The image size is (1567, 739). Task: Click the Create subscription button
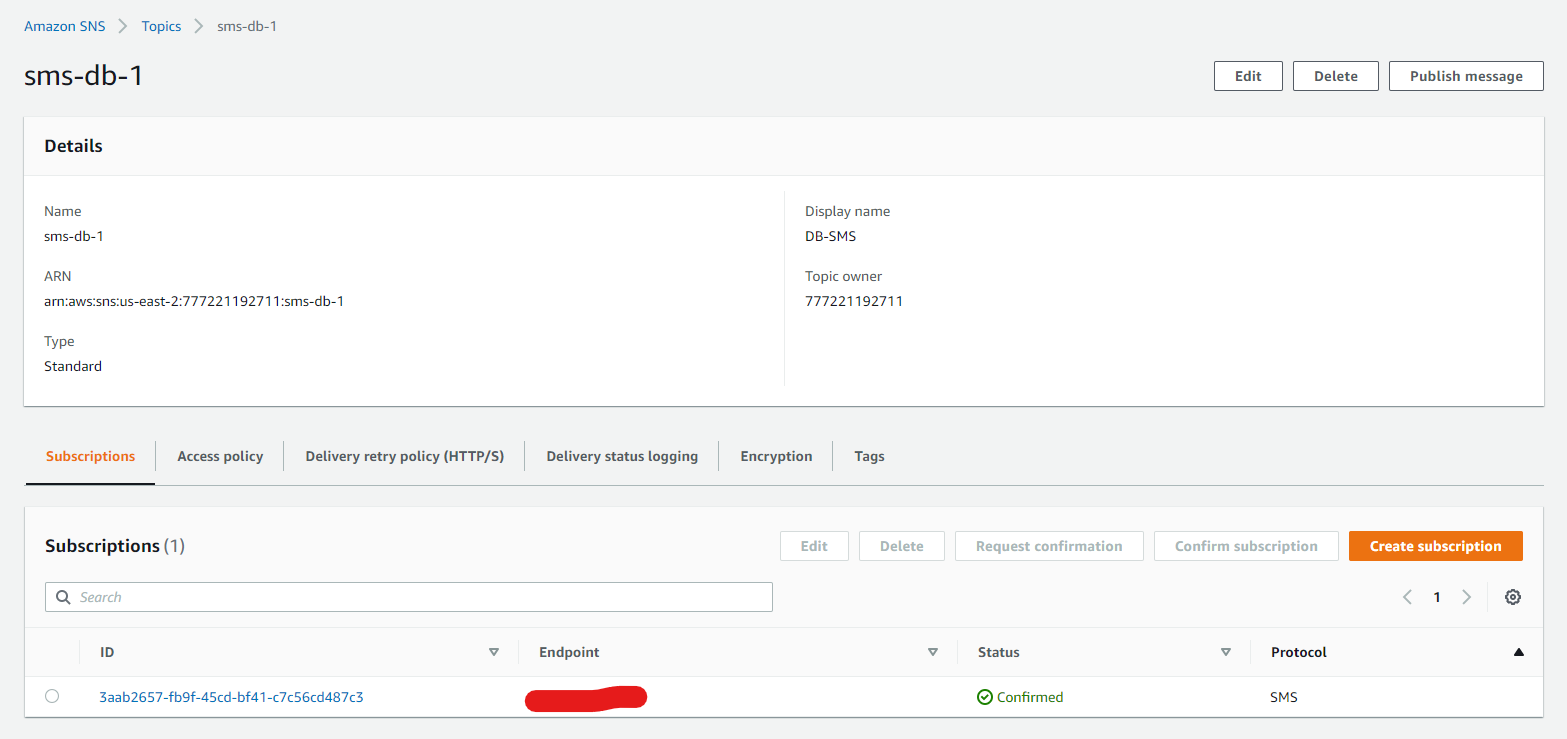coord(1436,546)
